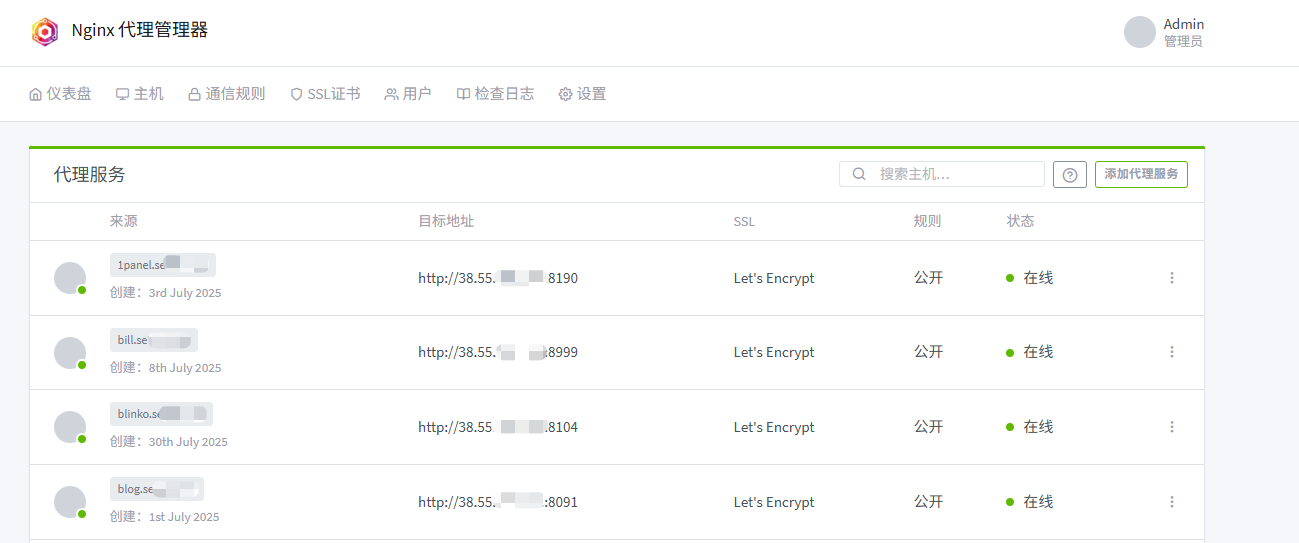The image size is (1299, 543).
Task: Open the 主机 hosts menu
Action: (x=139, y=94)
